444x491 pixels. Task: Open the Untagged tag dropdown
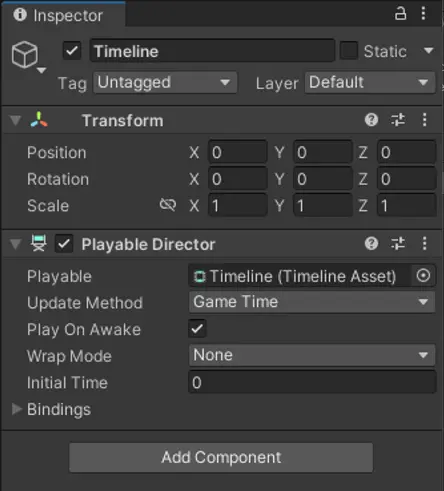point(165,82)
